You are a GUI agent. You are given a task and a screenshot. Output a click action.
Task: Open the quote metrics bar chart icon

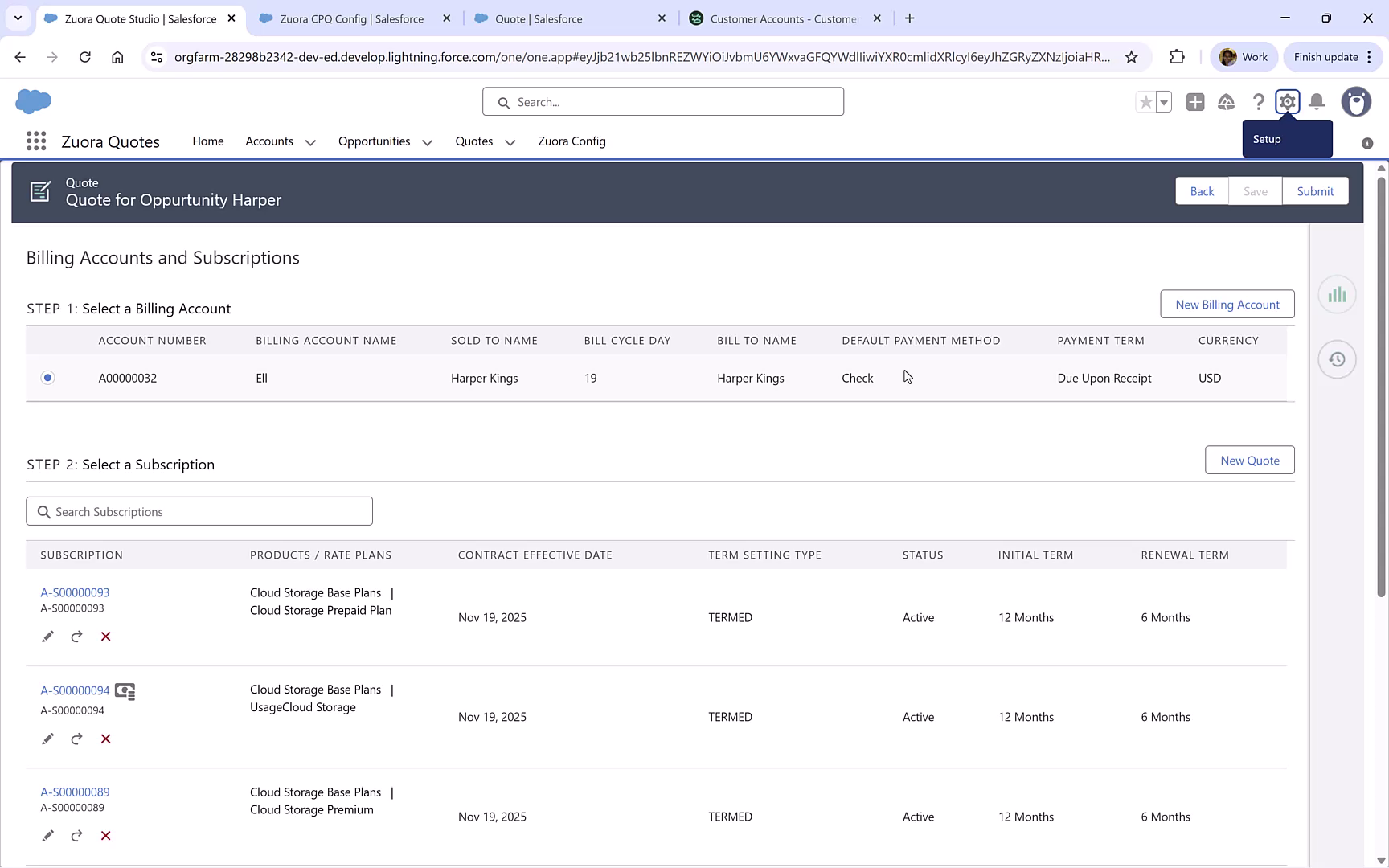pos(1337,295)
